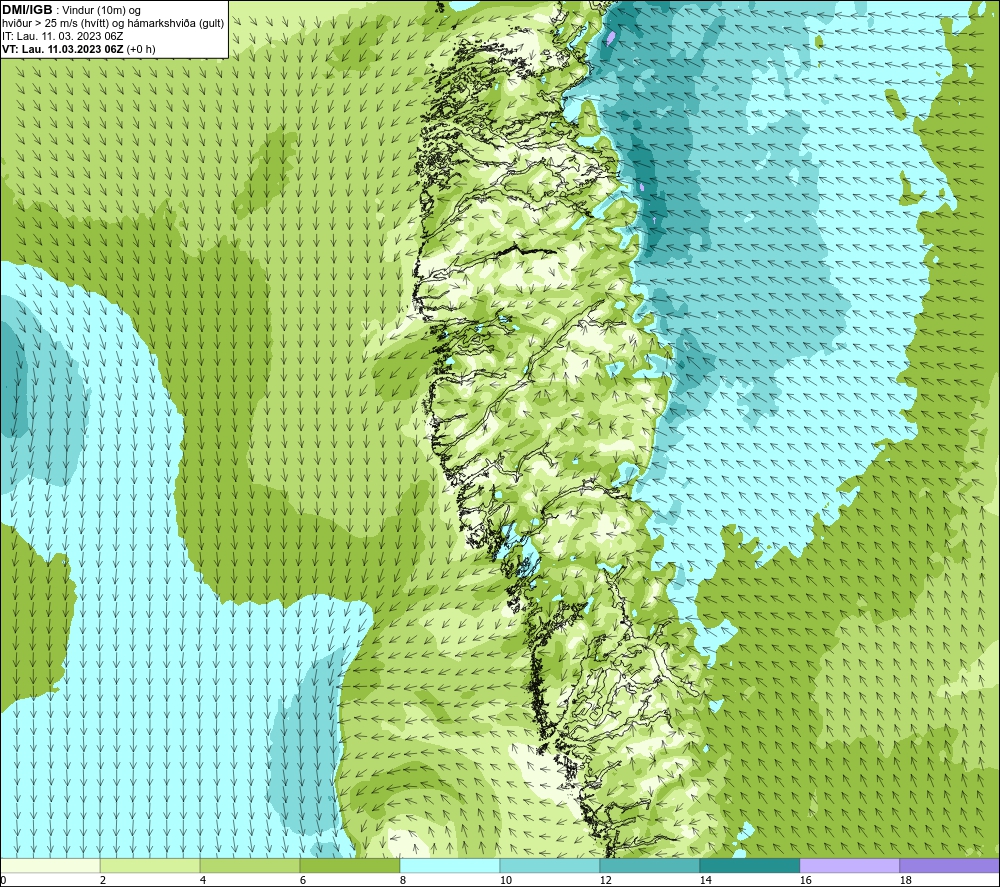Click the legend label '8'

pyautogui.click(x=403, y=881)
